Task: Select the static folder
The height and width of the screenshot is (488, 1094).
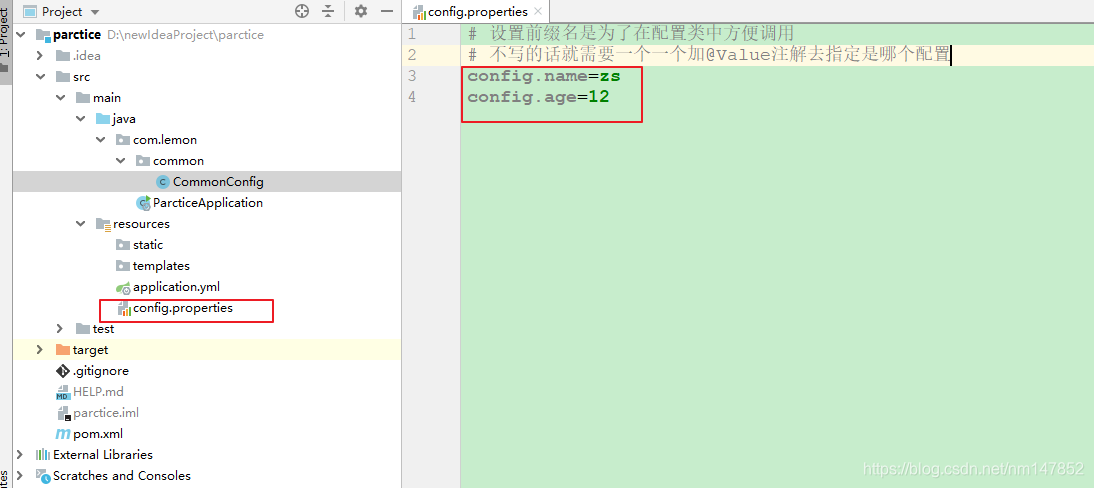Action: pyautogui.click(x=148, y=244)
